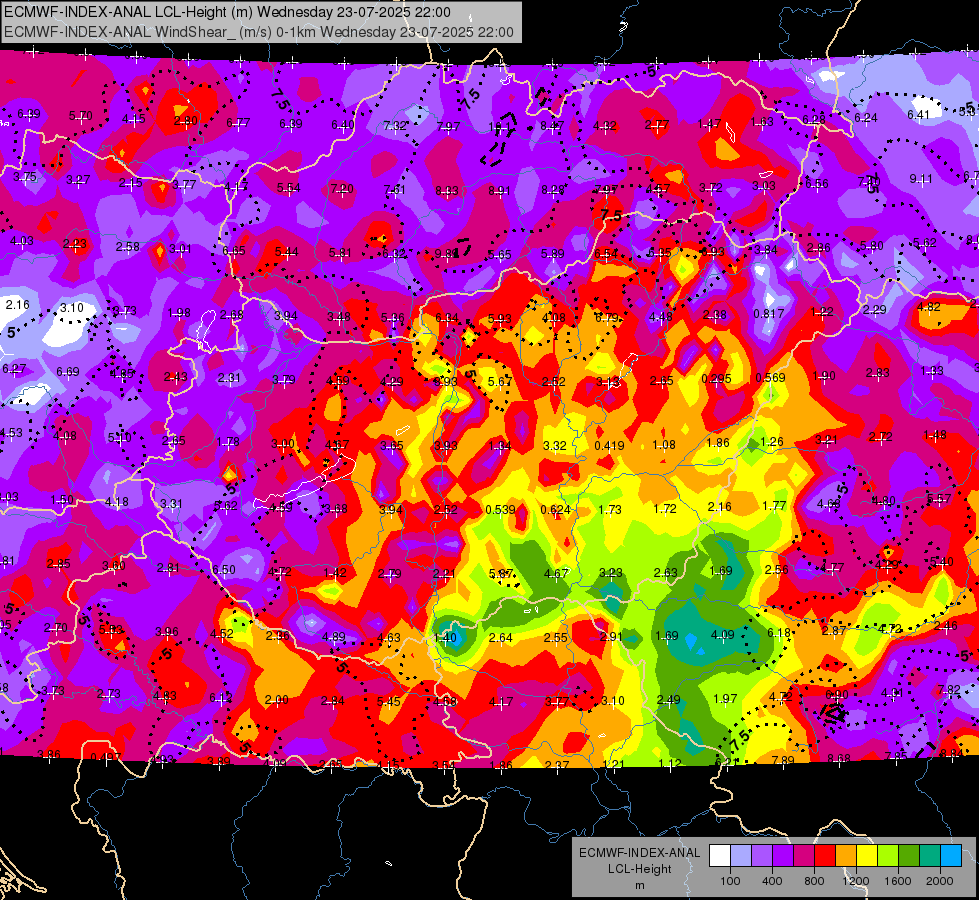Click the wind shear value 0.419
The image size is (979, 900).
click(609, 446)
